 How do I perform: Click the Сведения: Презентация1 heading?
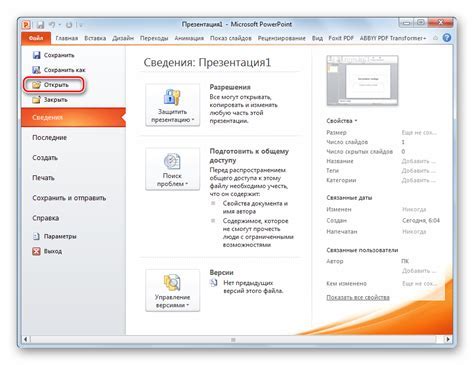coord(207,62)
